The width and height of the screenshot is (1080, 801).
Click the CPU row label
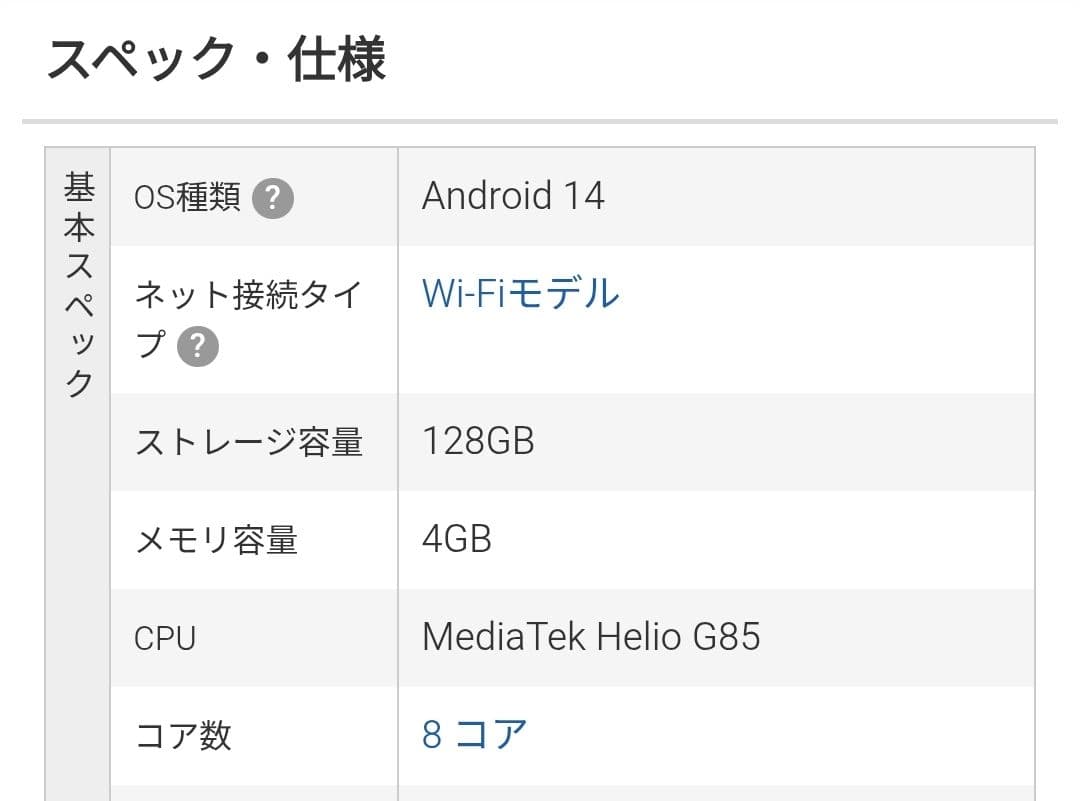(x=165, y=638)
